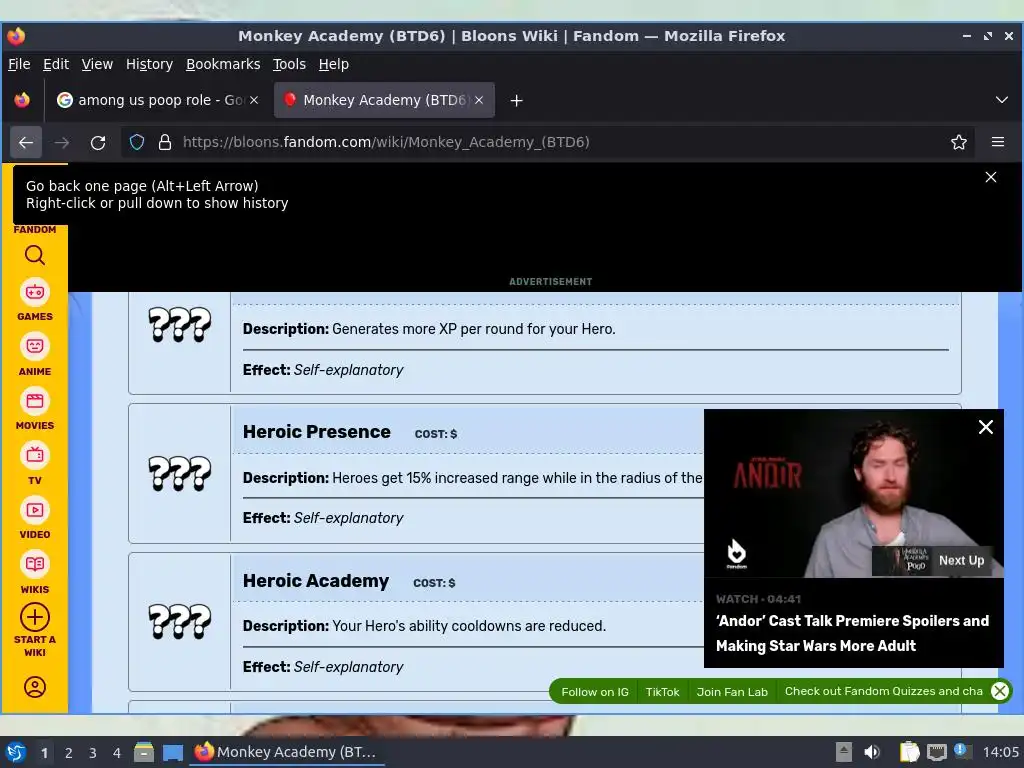Open the Bookmarks menu
Image resolution: width=1024 pixels, height=768 pixels.
[223, 64]
